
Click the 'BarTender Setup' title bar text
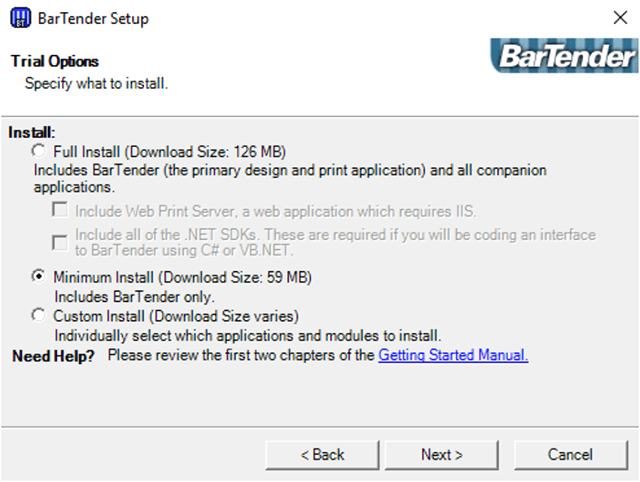(96, 18)
